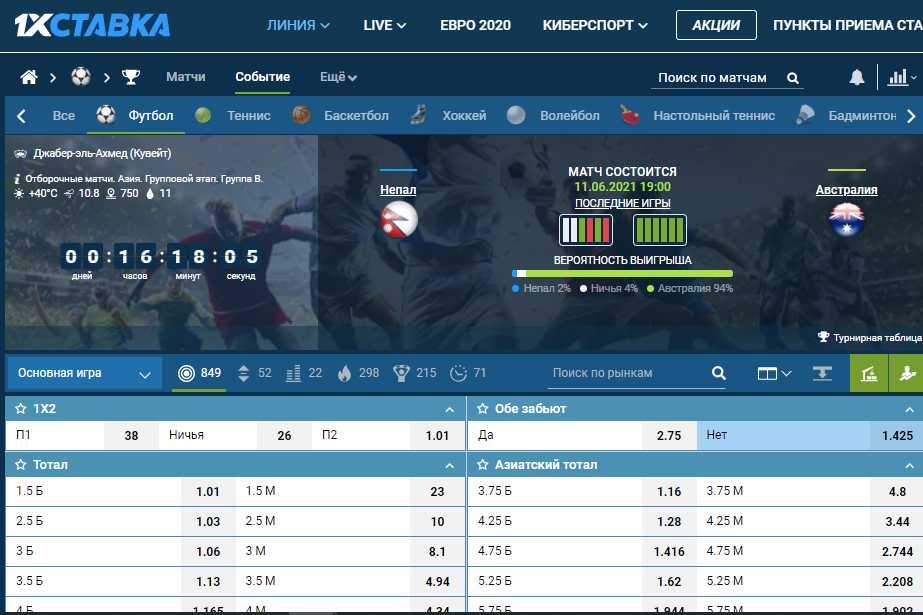Collapse the Обе забьют section

tap(909, 410)
